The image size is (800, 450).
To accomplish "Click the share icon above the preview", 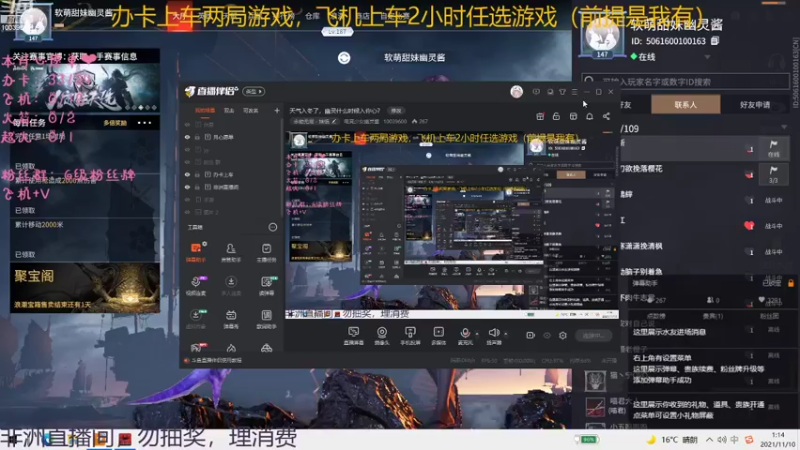I will click(606, 116).
